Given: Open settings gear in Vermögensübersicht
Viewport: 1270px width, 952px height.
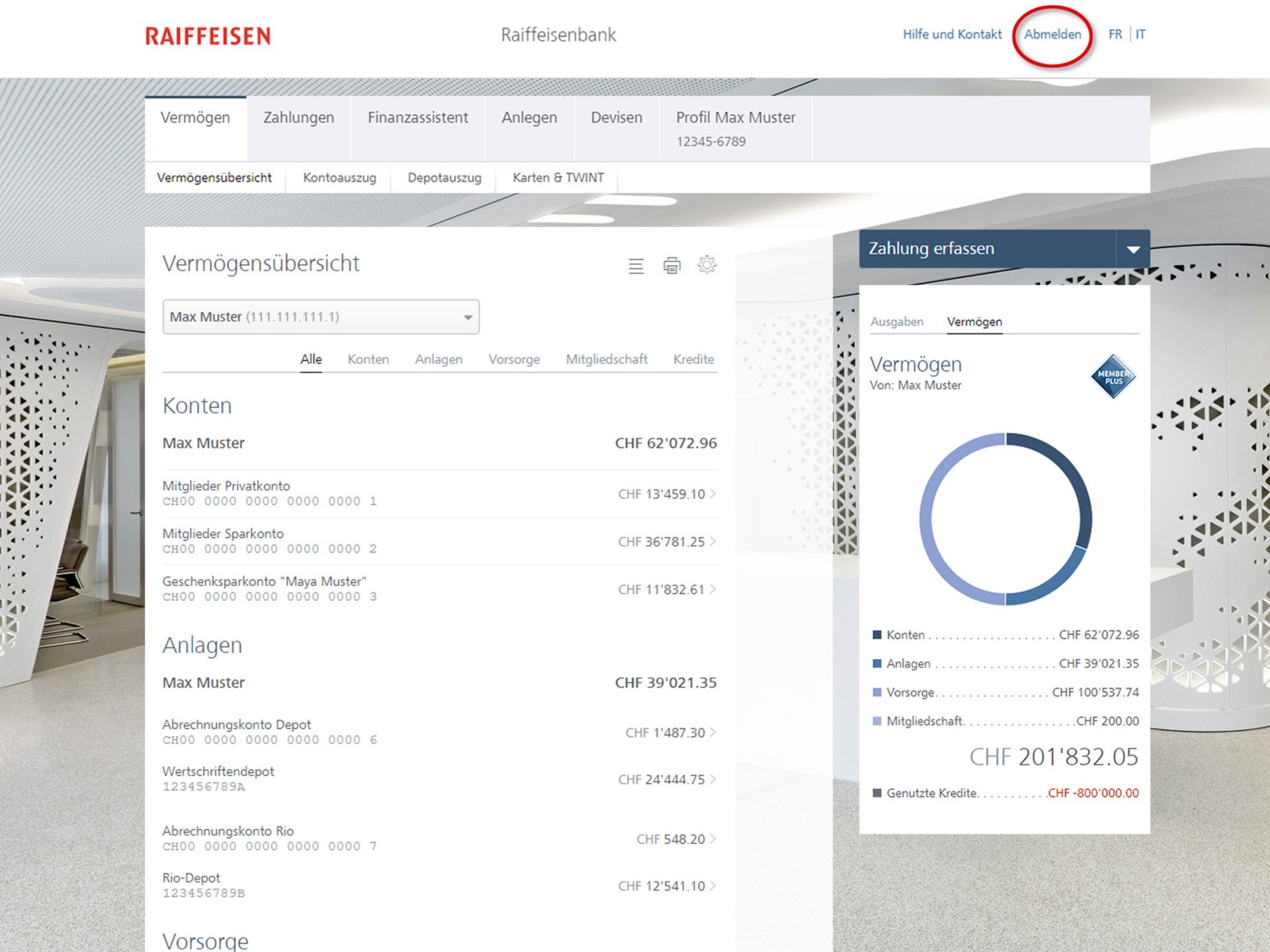Looking at the screenshot, I should click(x=706, y=265).
